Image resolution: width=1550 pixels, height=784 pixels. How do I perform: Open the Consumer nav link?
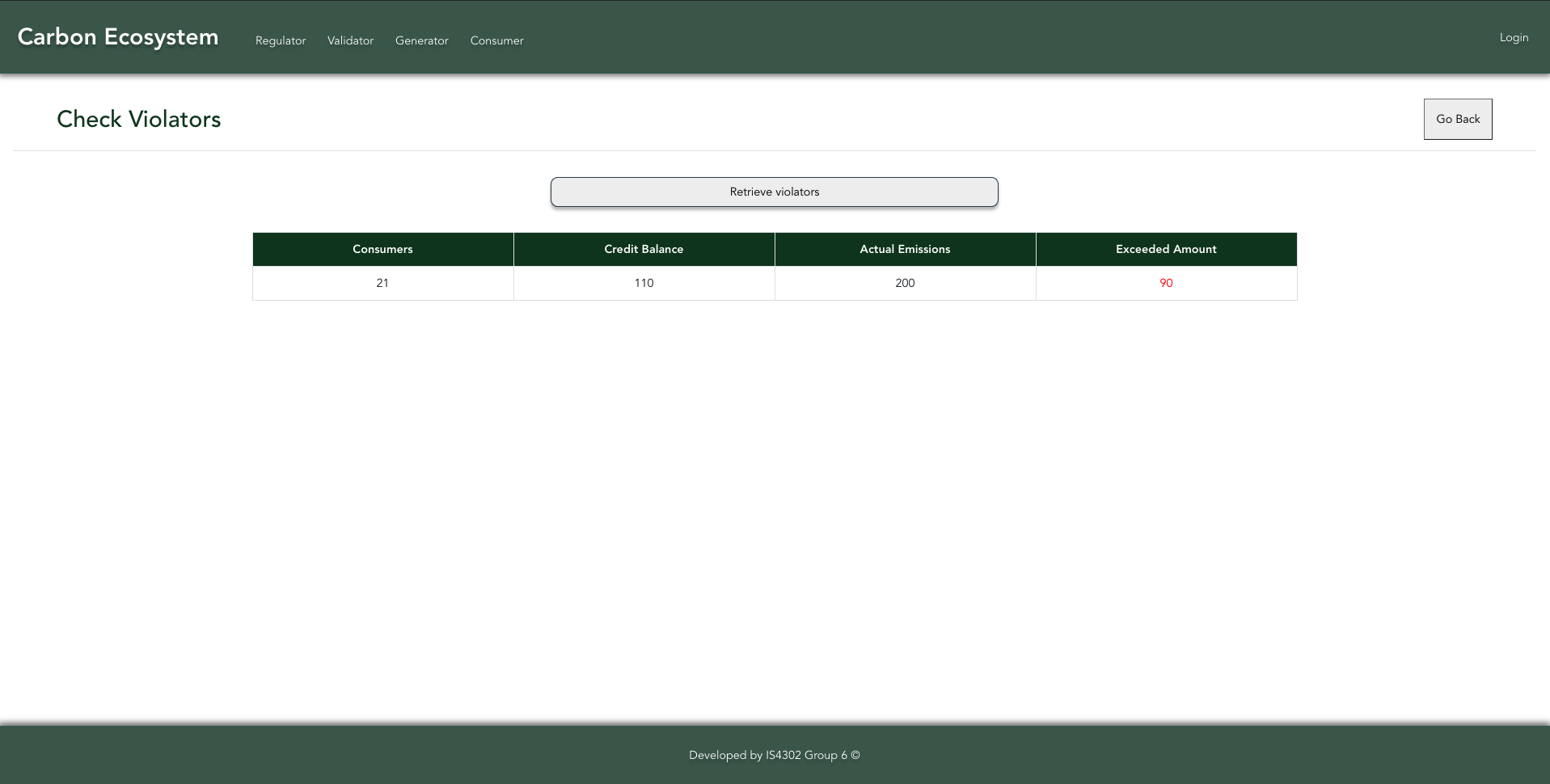(x=496, y=40)
